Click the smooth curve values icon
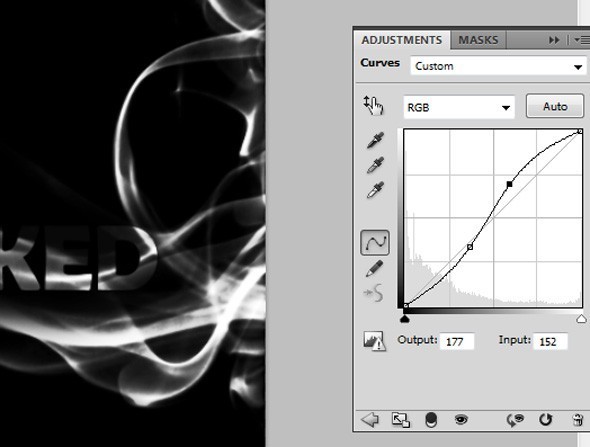Screen dimensions: 590x447 pyautogui.click(x=374, y=293)
